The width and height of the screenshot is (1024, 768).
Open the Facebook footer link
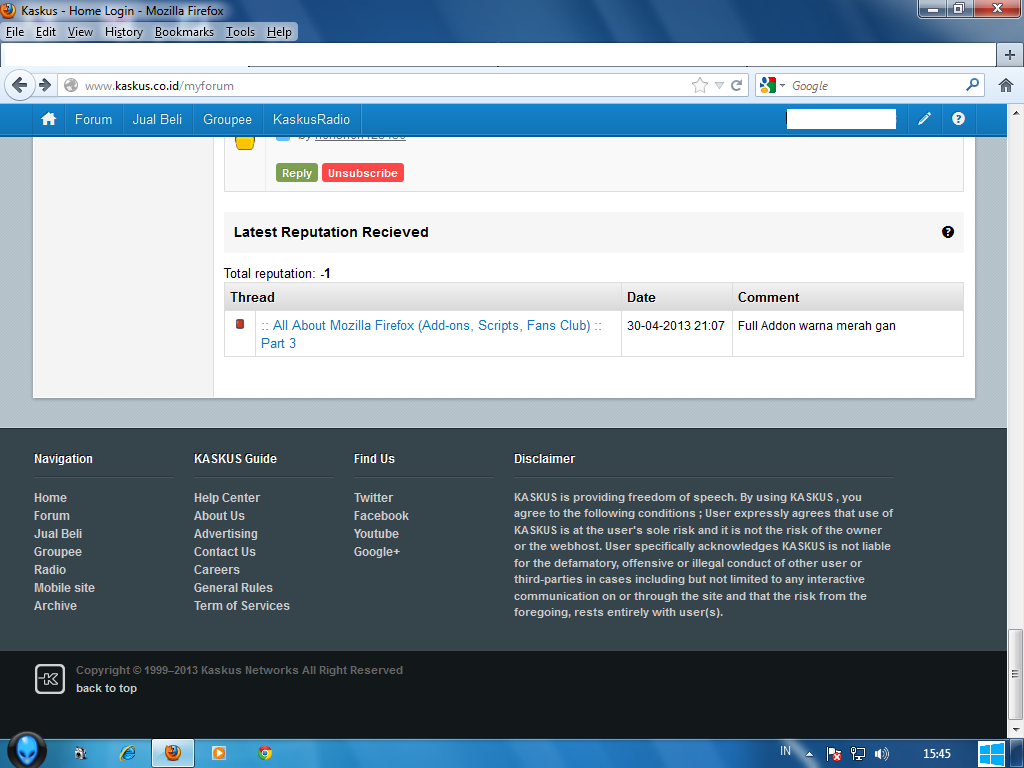click(x=381, y=516)
